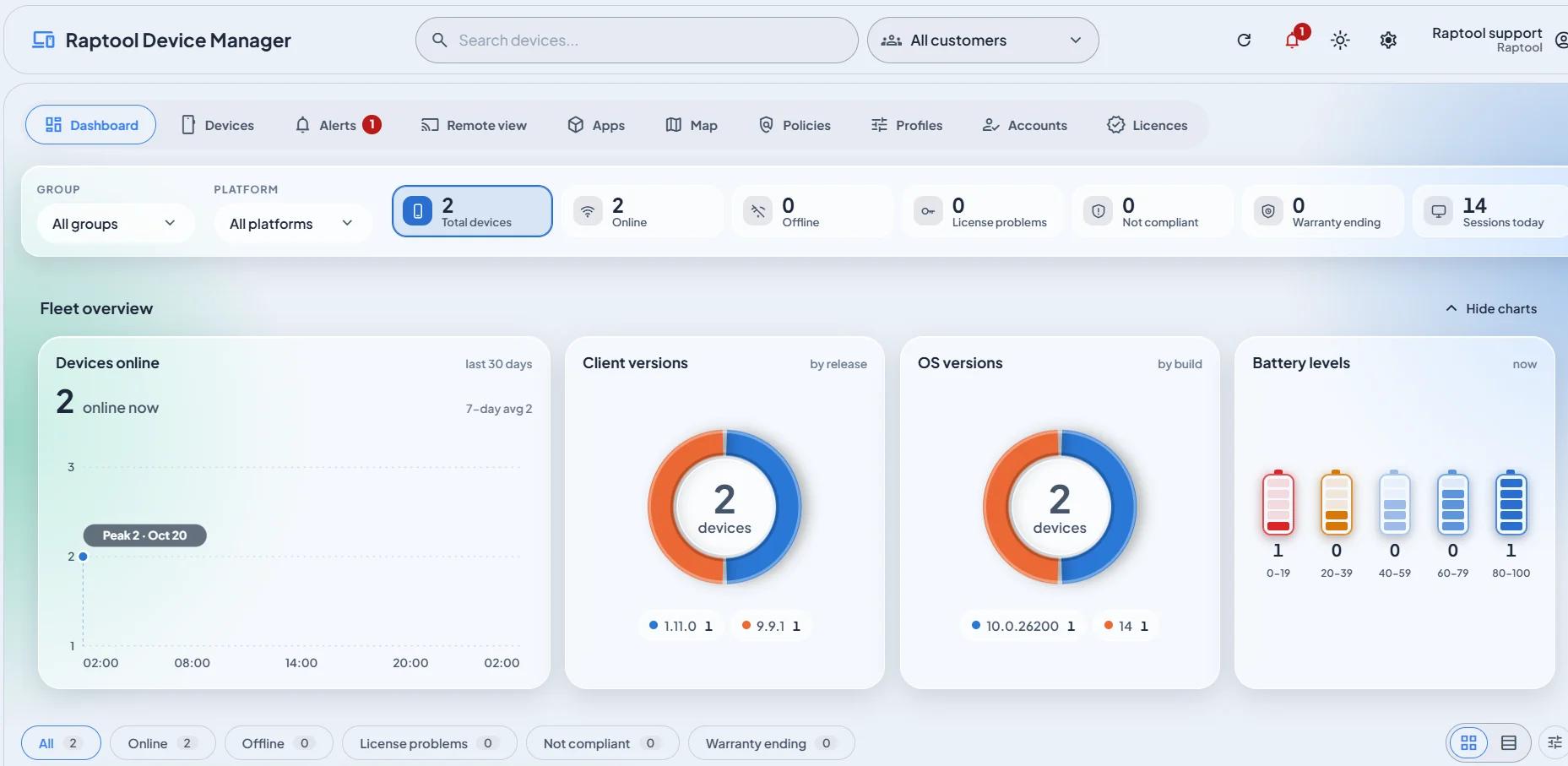
Task: Open the Licences tab
Action: tap(1148, 125)
